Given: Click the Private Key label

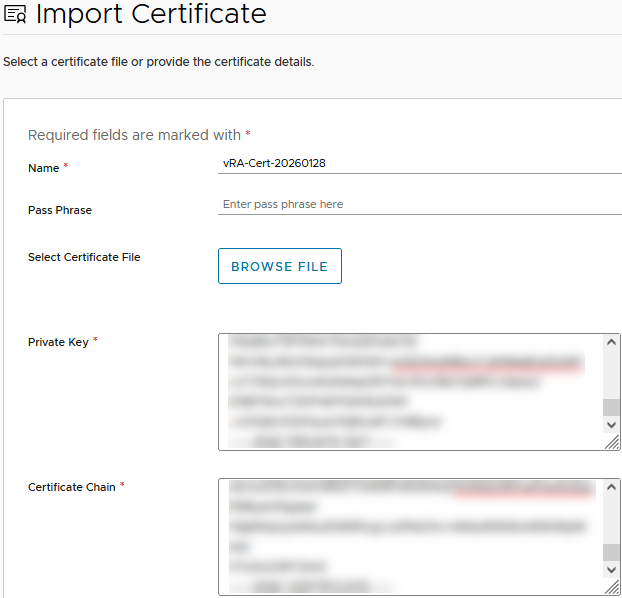Looking at the screenshot, I should point(58,342).
